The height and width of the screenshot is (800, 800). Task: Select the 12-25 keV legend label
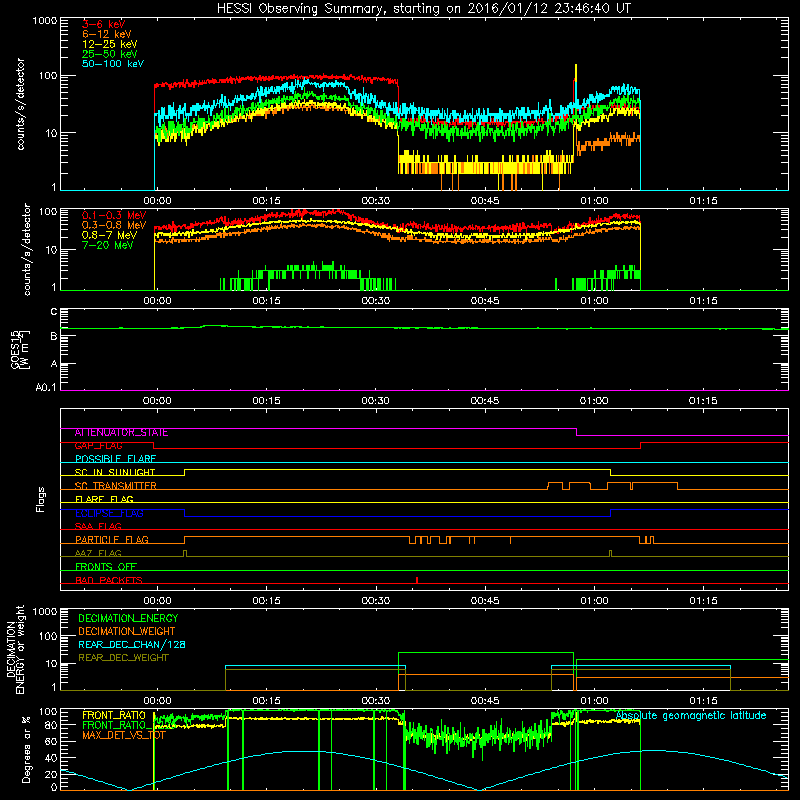110,44
